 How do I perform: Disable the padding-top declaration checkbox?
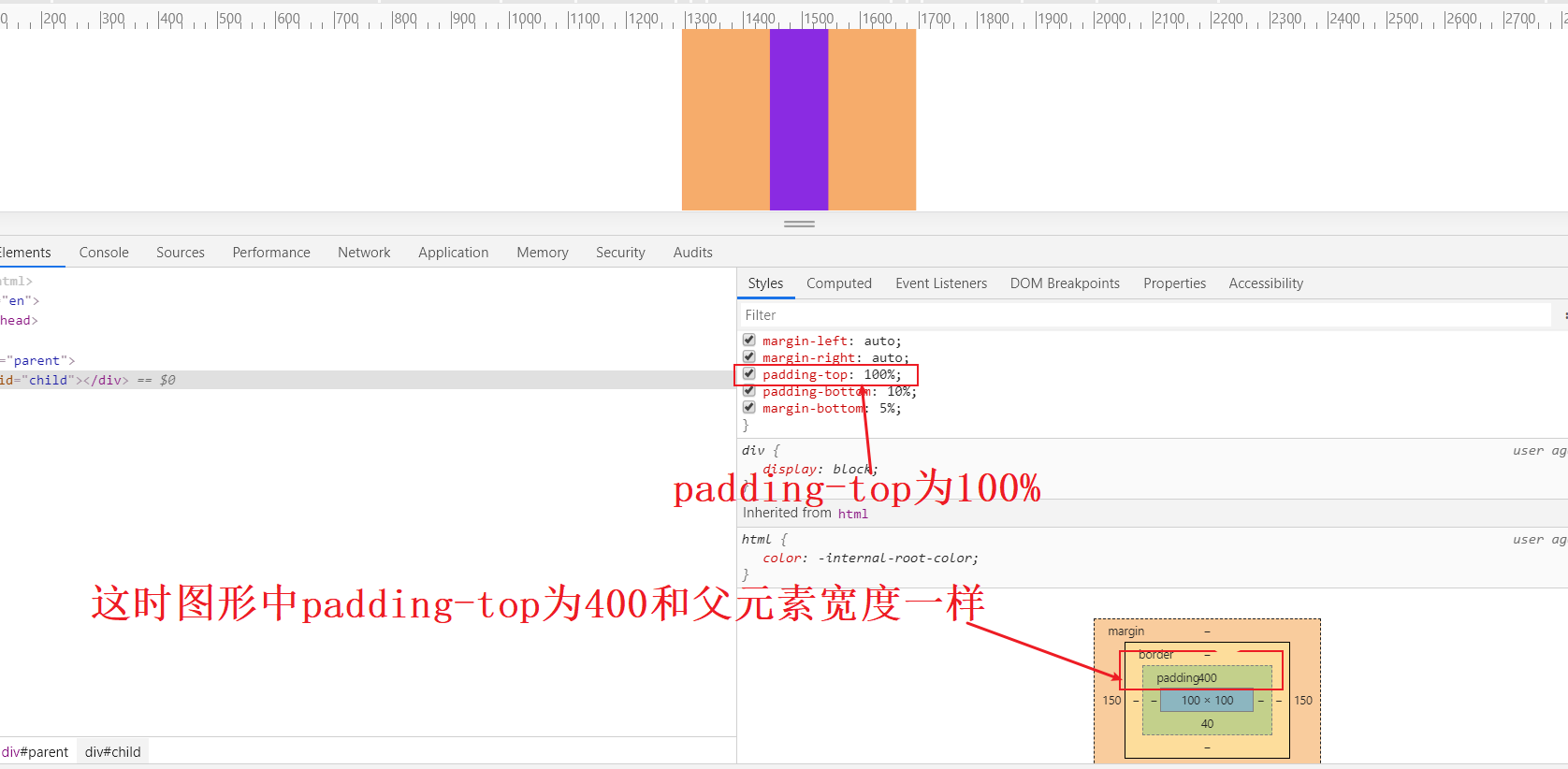click(749, 373)
